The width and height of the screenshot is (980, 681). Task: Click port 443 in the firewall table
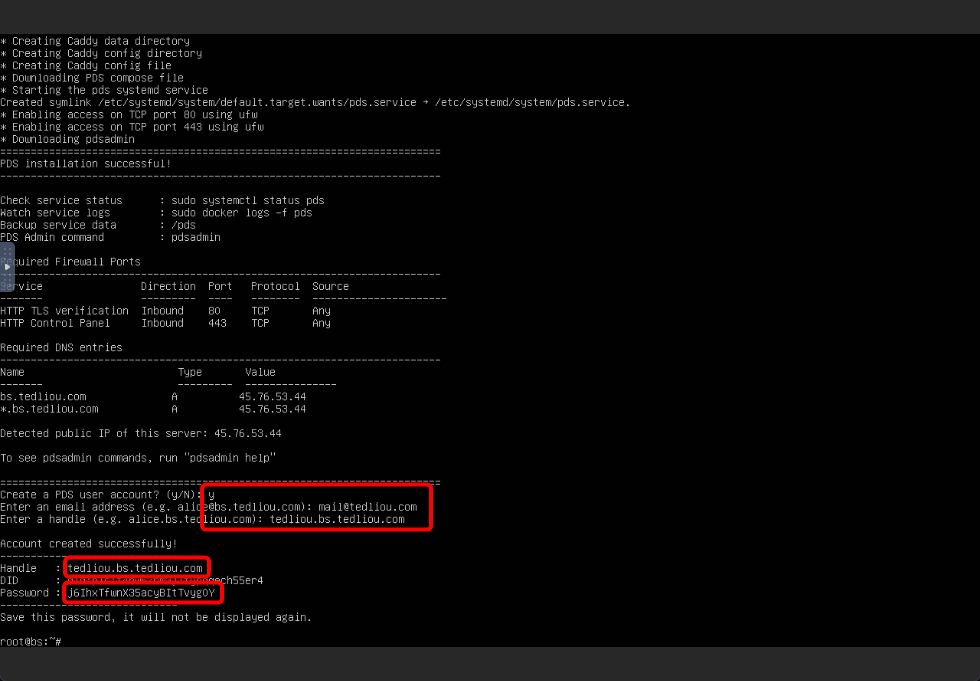click(x=217, y=323)
